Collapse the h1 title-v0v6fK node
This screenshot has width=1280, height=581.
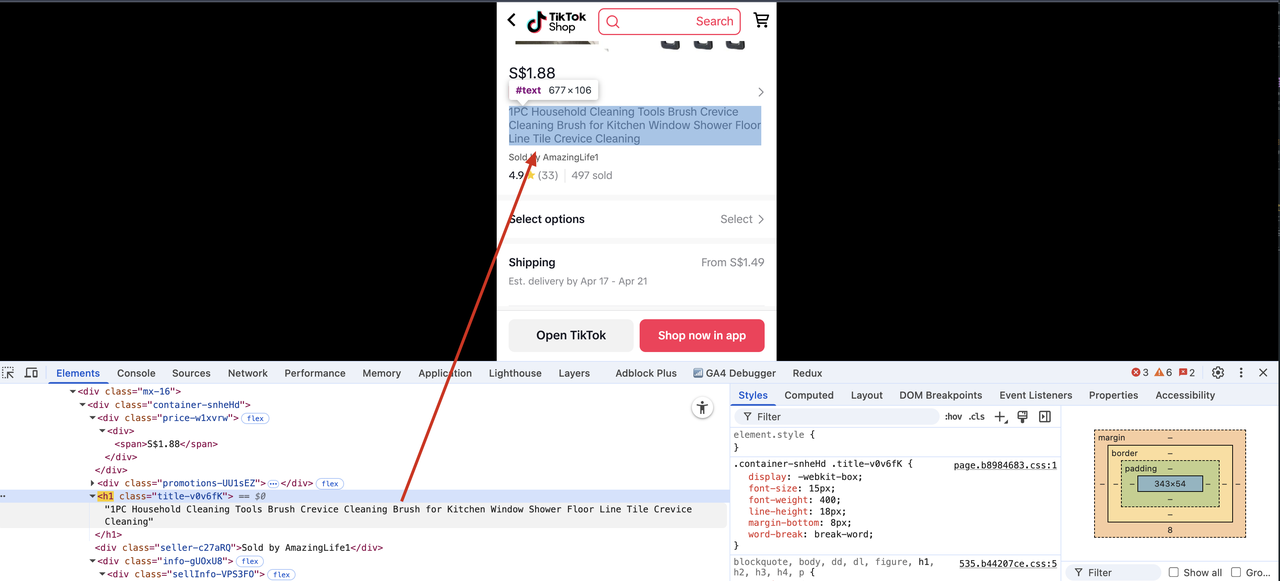point(93,496)
